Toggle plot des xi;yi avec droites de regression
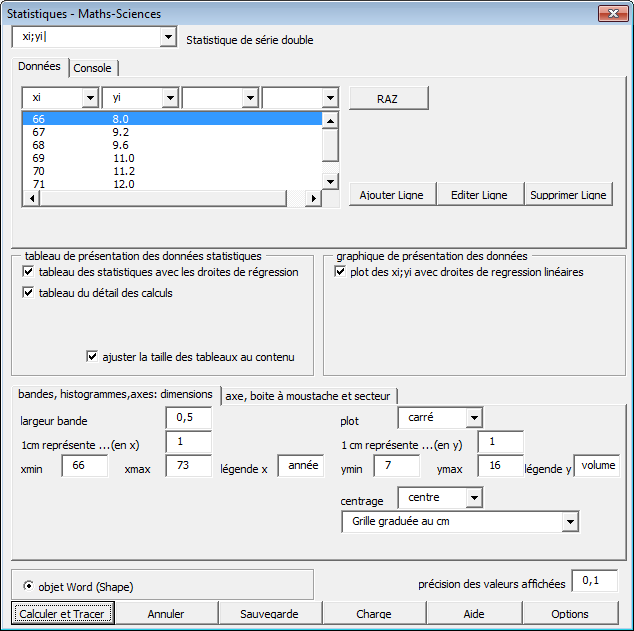 [340, 271]
